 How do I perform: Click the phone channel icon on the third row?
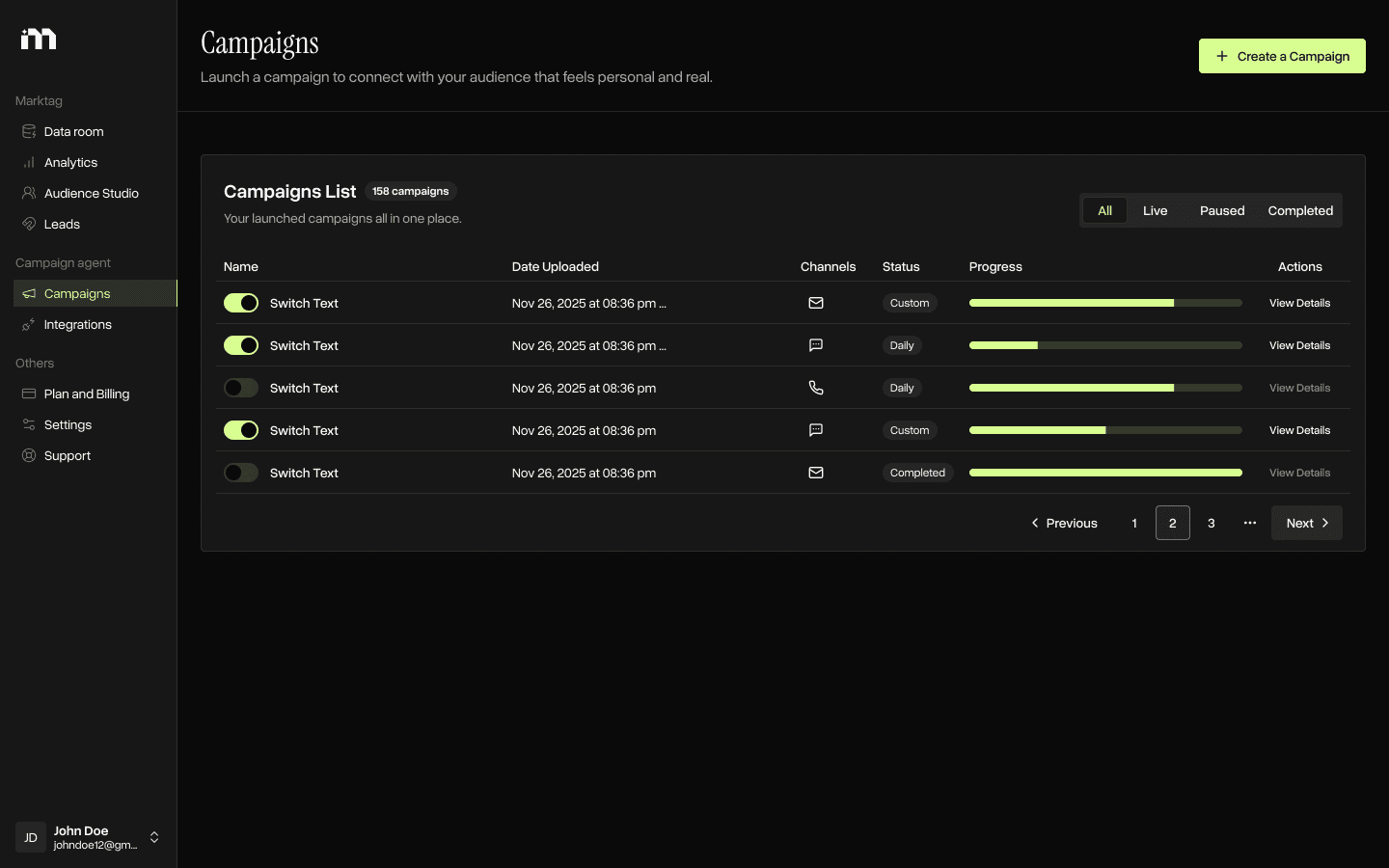tap(816, 388)
